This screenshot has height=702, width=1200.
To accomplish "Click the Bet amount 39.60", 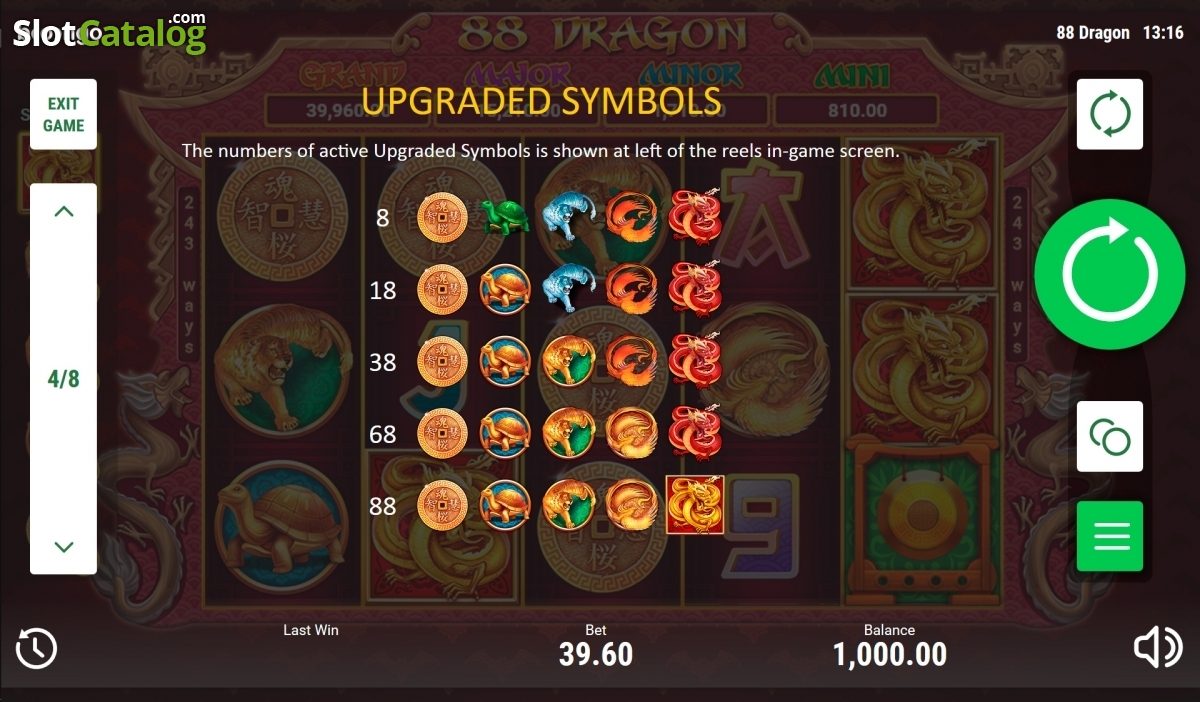I will [596, 654].
